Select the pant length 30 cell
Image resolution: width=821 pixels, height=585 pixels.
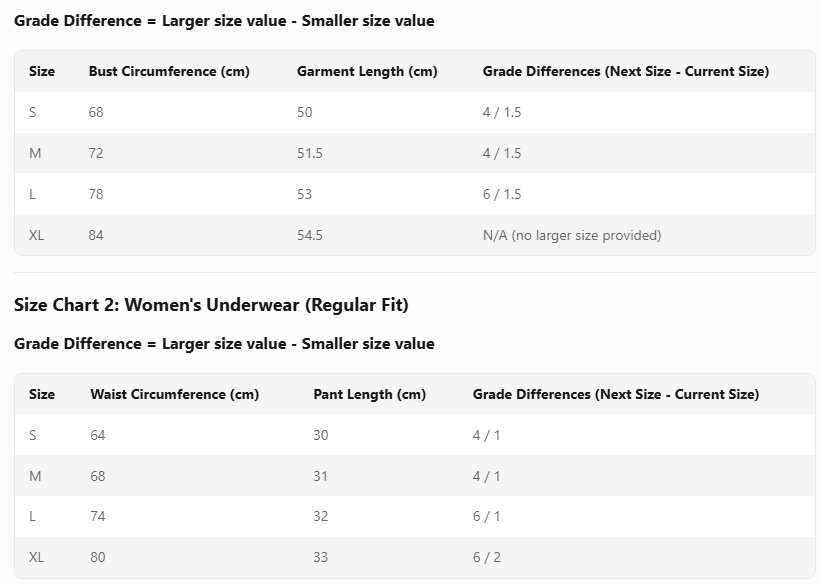click(321, 436)
